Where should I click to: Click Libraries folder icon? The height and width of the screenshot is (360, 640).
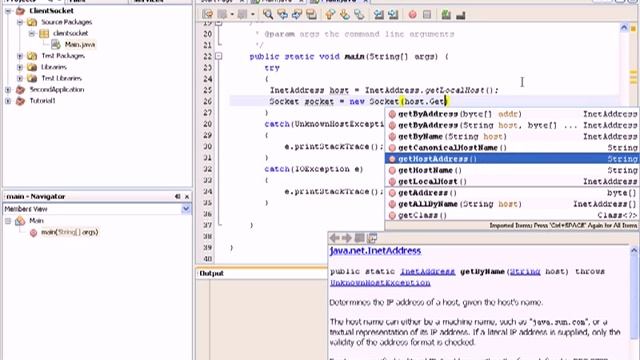32,67
